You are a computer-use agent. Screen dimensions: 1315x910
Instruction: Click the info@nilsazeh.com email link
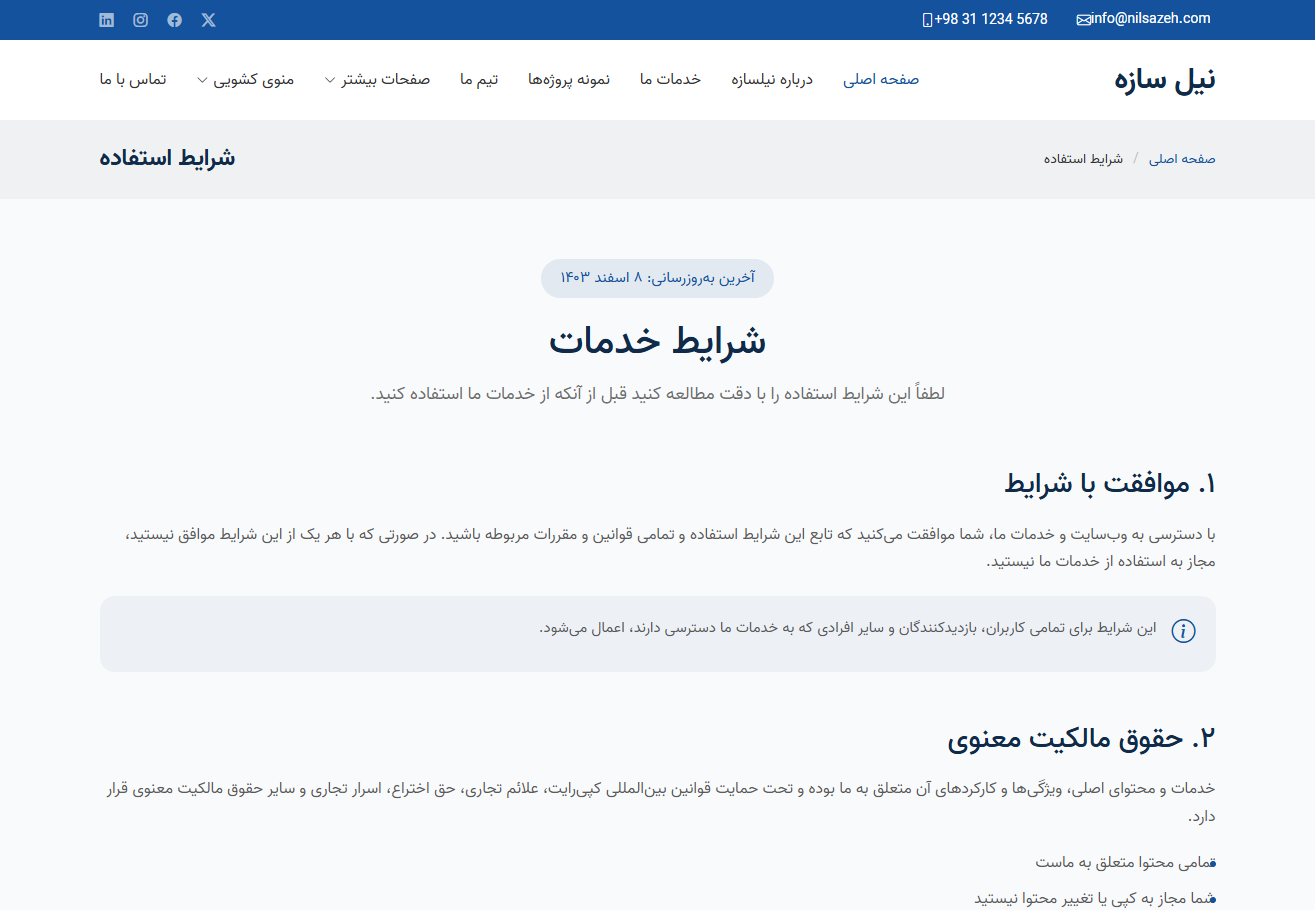1148,18
